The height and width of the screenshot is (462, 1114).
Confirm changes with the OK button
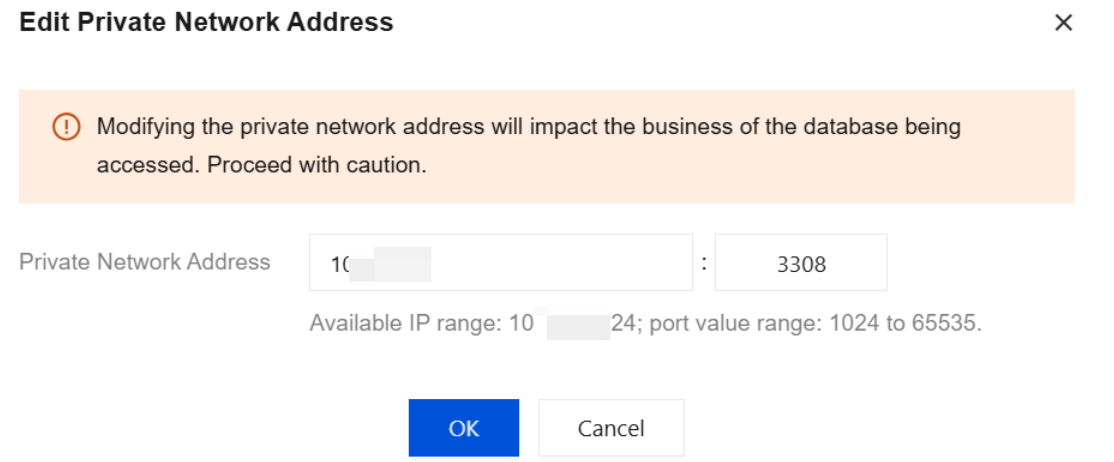(x=463, y=428)
